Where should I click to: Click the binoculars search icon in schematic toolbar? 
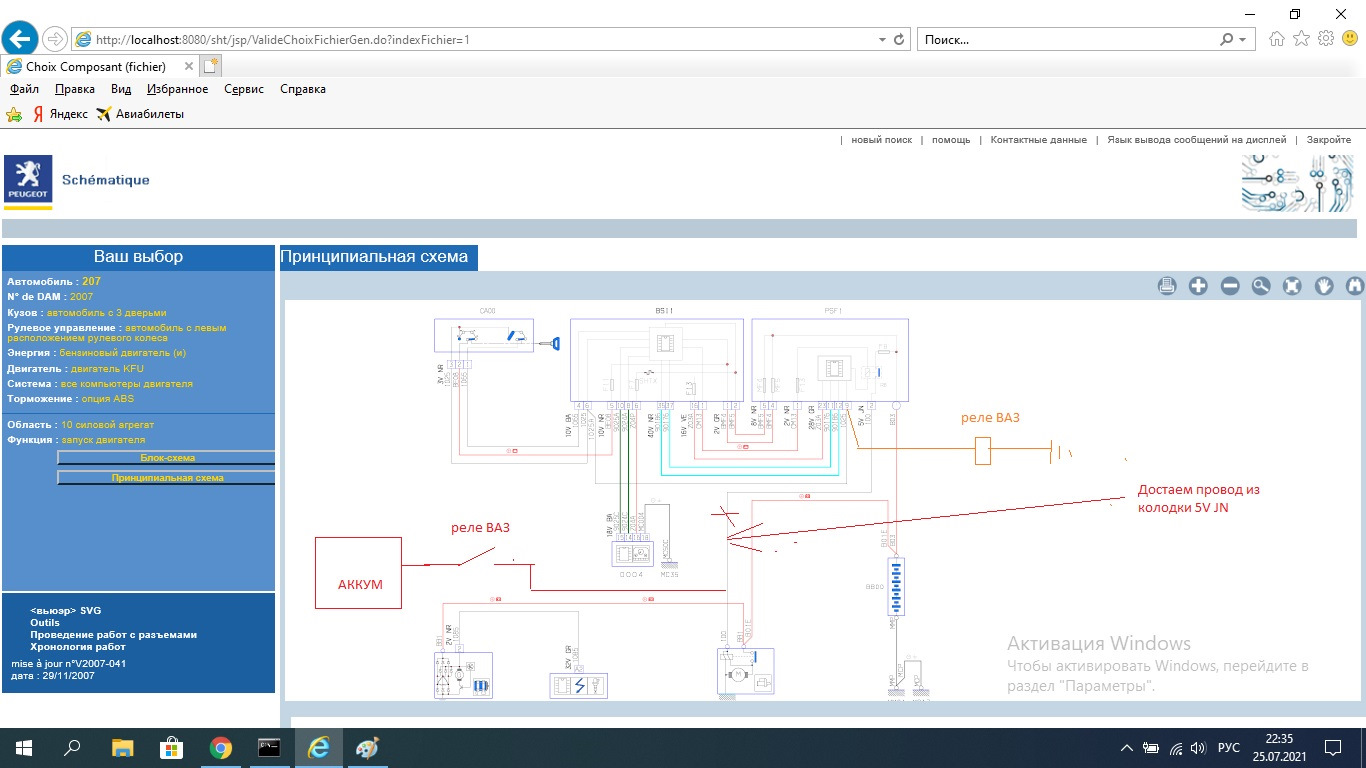pyautogui.click(x=1355, y=286)
